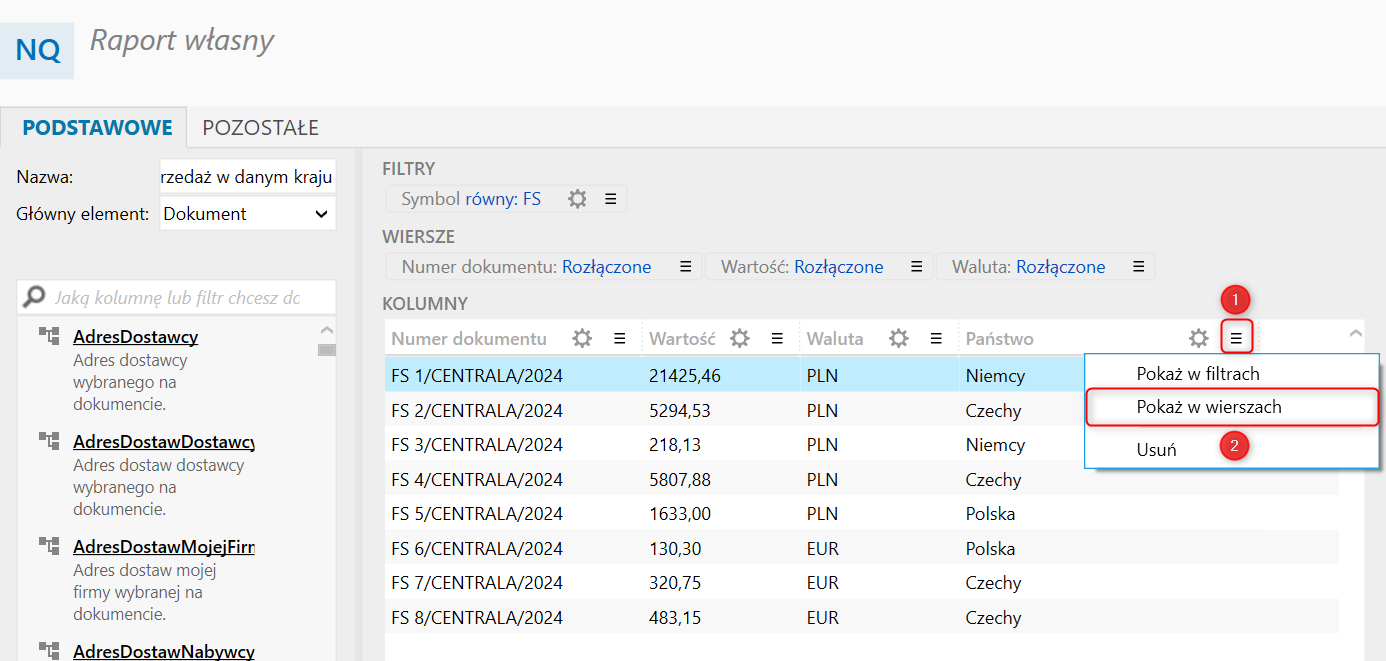Click gear icon in Numer dokumentu column
Viewport: 1386px width, 661px height.
coord(582,339)
